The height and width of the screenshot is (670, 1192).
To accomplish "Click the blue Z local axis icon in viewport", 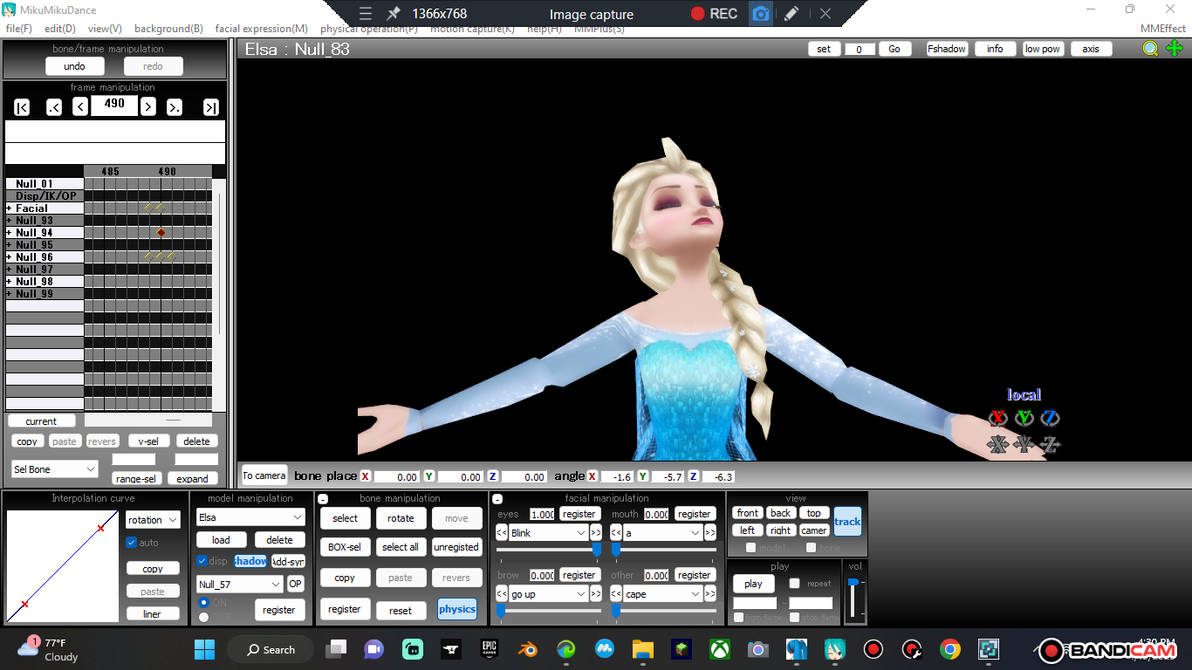I will 1050,418.
